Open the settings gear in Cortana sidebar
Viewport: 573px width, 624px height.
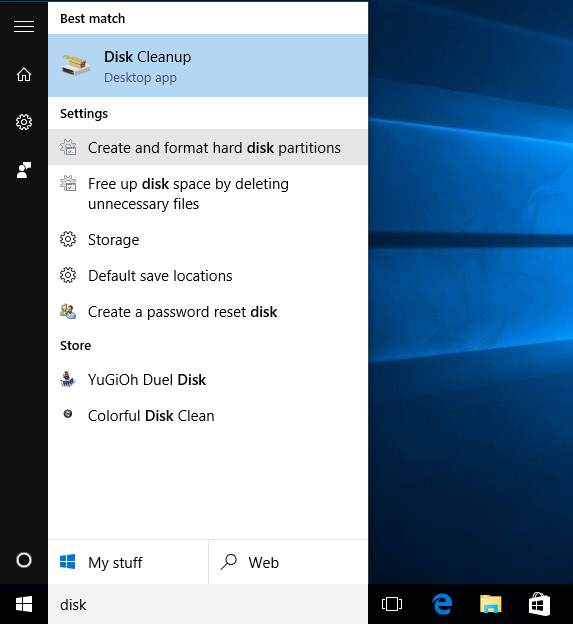point(24,122)
